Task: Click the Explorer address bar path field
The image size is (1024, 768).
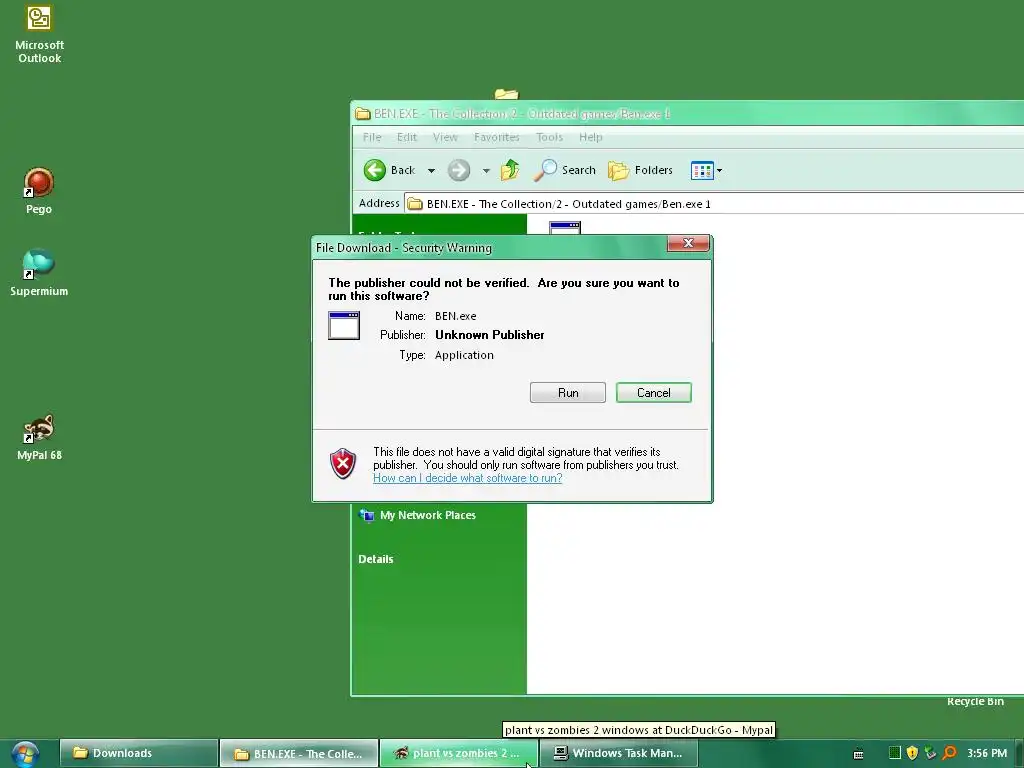Action: pos(714,204)
